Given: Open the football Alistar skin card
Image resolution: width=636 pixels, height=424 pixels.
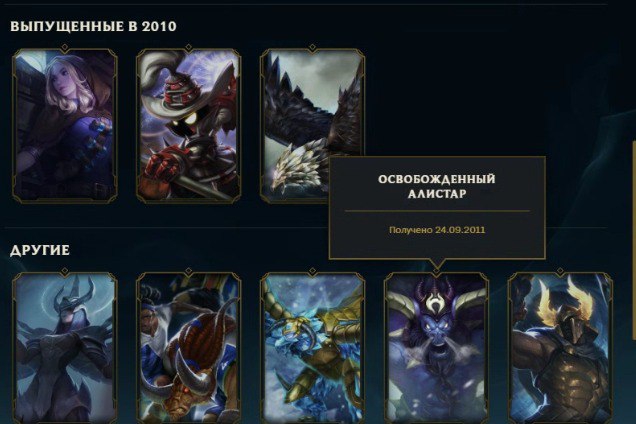Looking at the screenshot, I should click(x=189, y=348).
